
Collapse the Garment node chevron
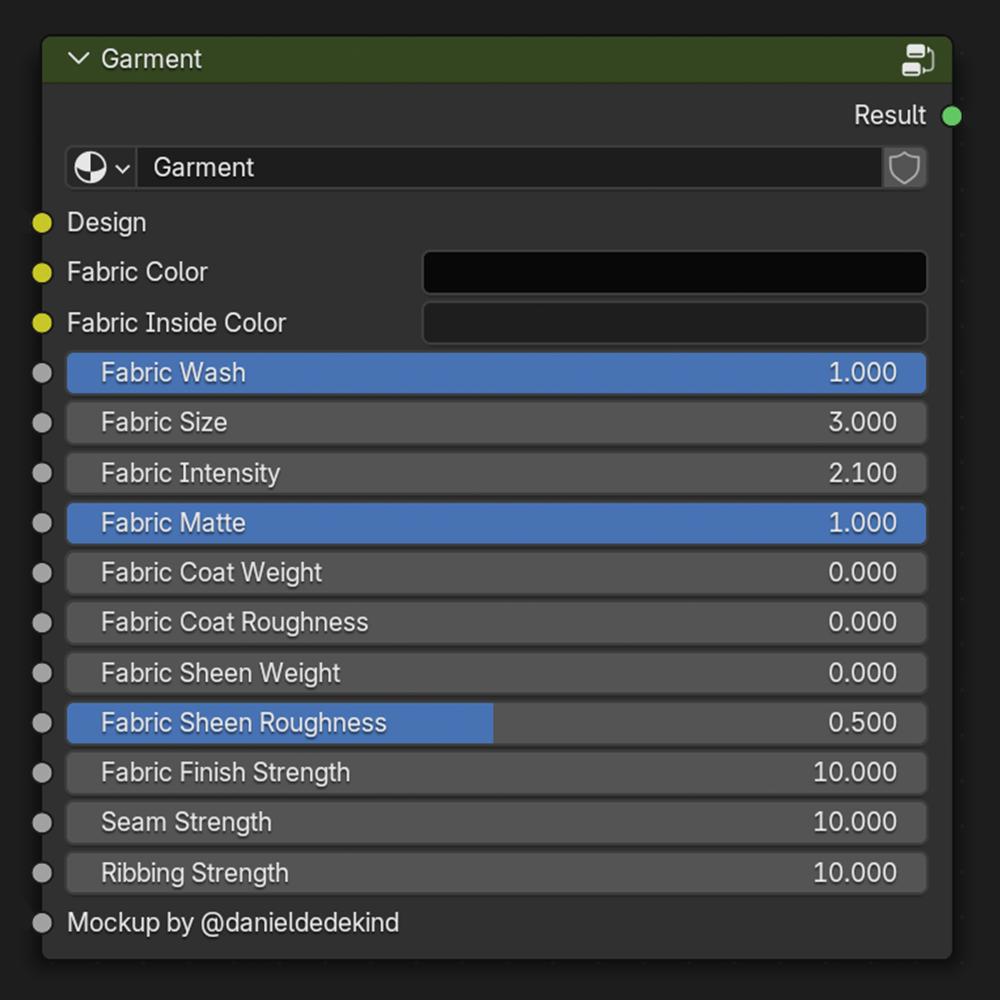[79, 59]
